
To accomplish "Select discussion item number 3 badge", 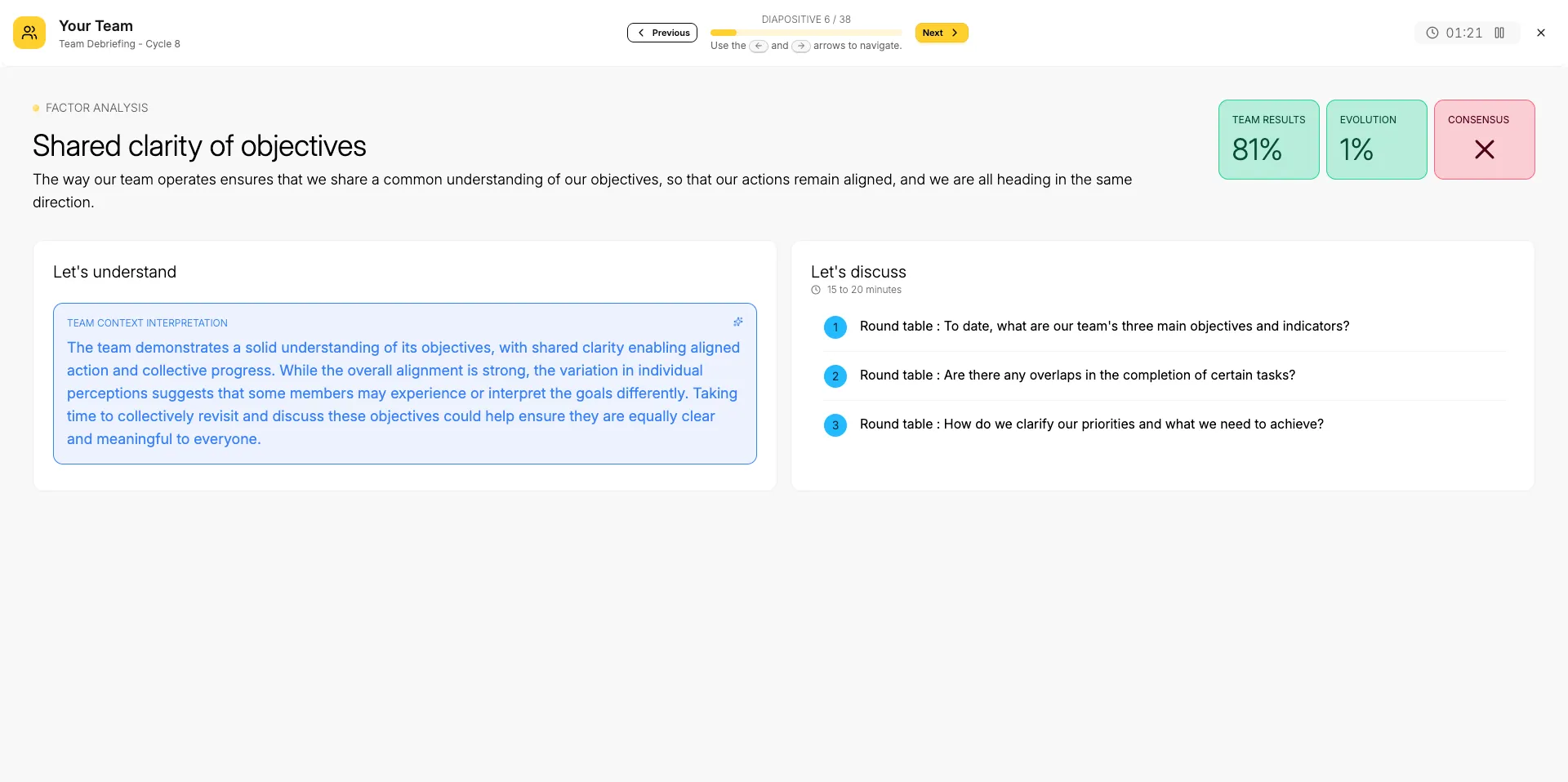I will point(835,425).
